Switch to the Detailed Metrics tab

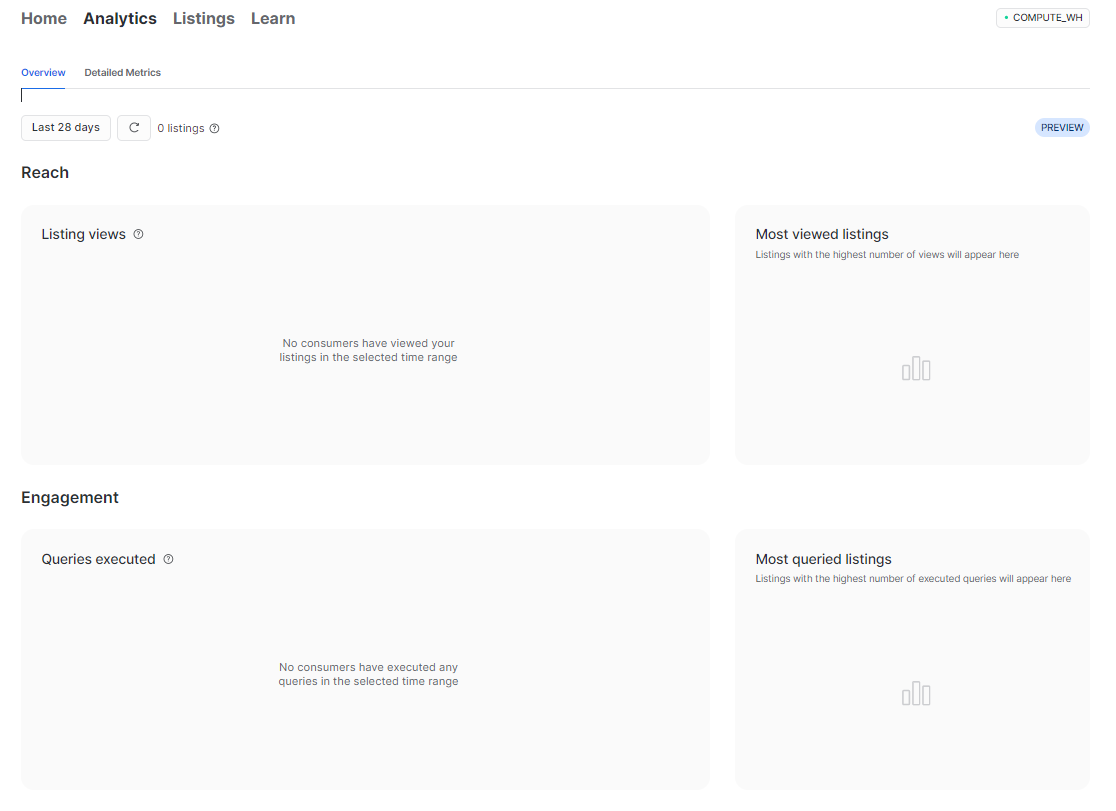[x=122, y=72]
